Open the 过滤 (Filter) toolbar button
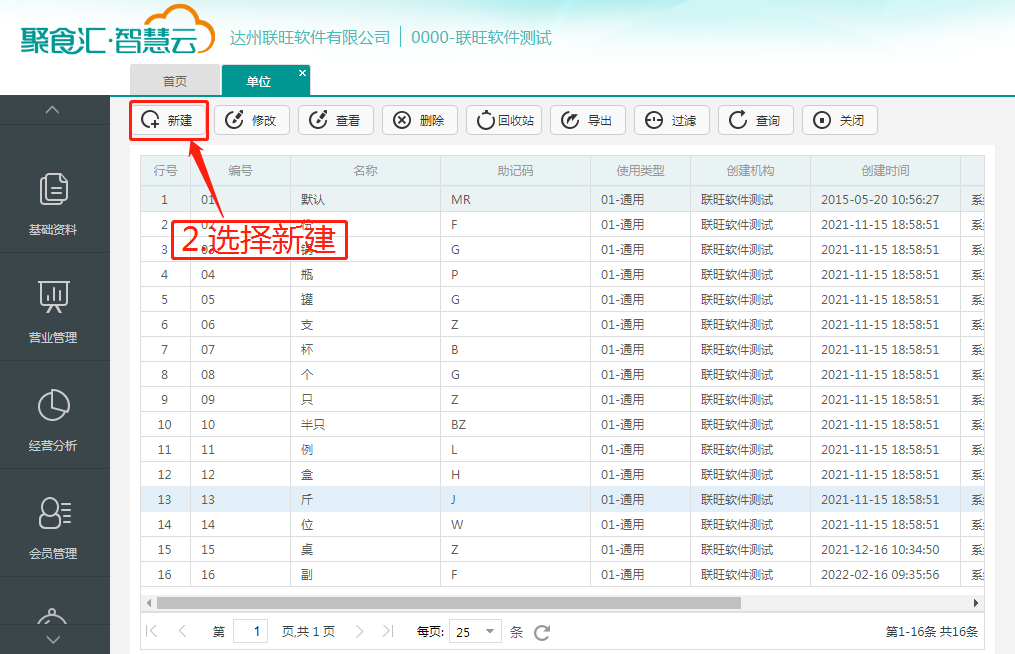This screenshot has height=654, width=1015. (672, 120)
